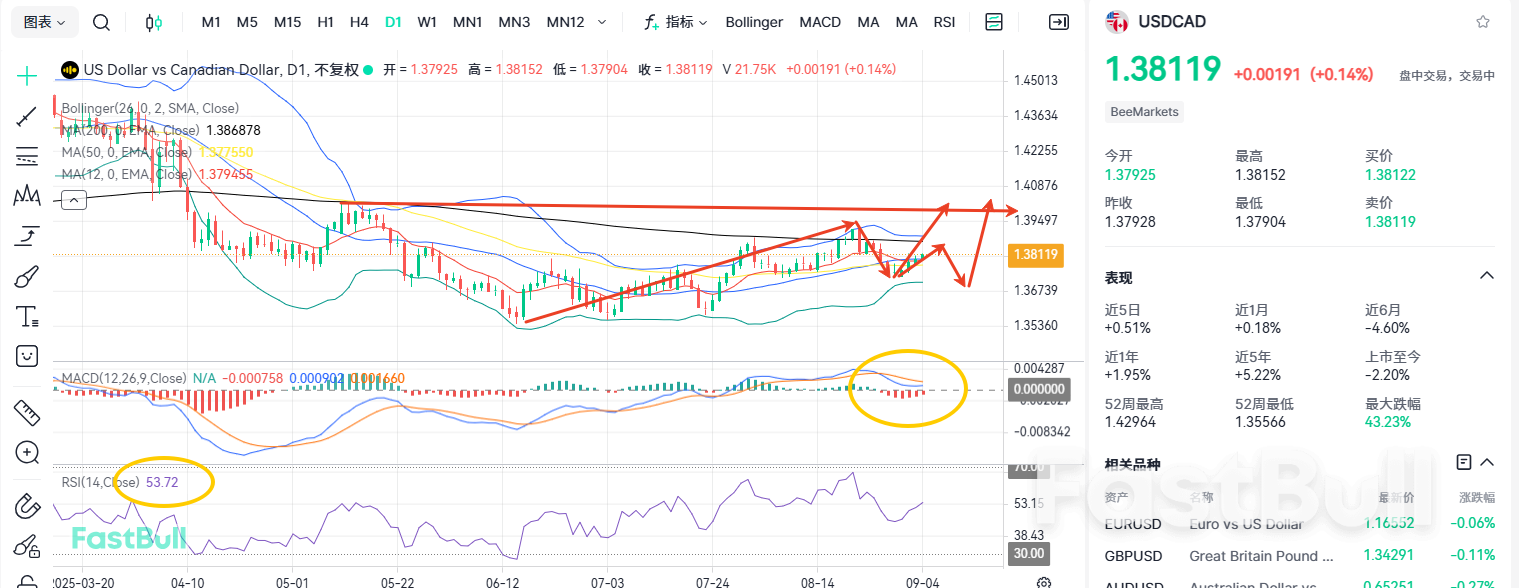Screen dimensions: 1519x588
Task: Select the text annotation tool
Action: coord(26,316)
